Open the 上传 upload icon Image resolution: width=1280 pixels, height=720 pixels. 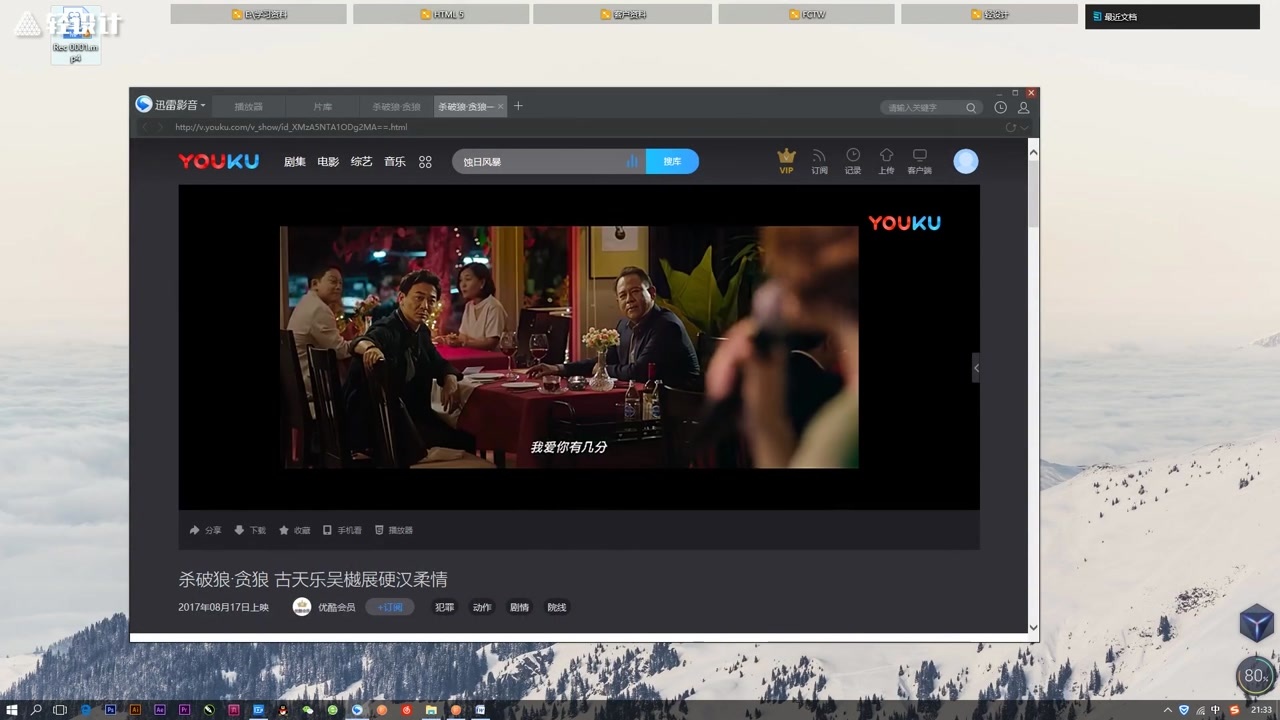pos(886,161)
